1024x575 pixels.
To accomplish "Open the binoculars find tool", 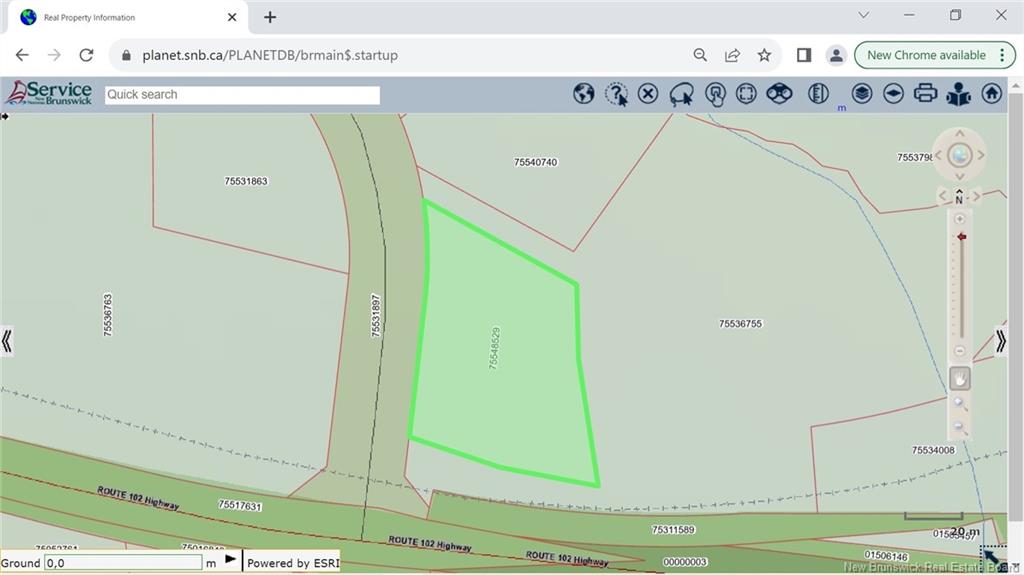I will point(779,94).
